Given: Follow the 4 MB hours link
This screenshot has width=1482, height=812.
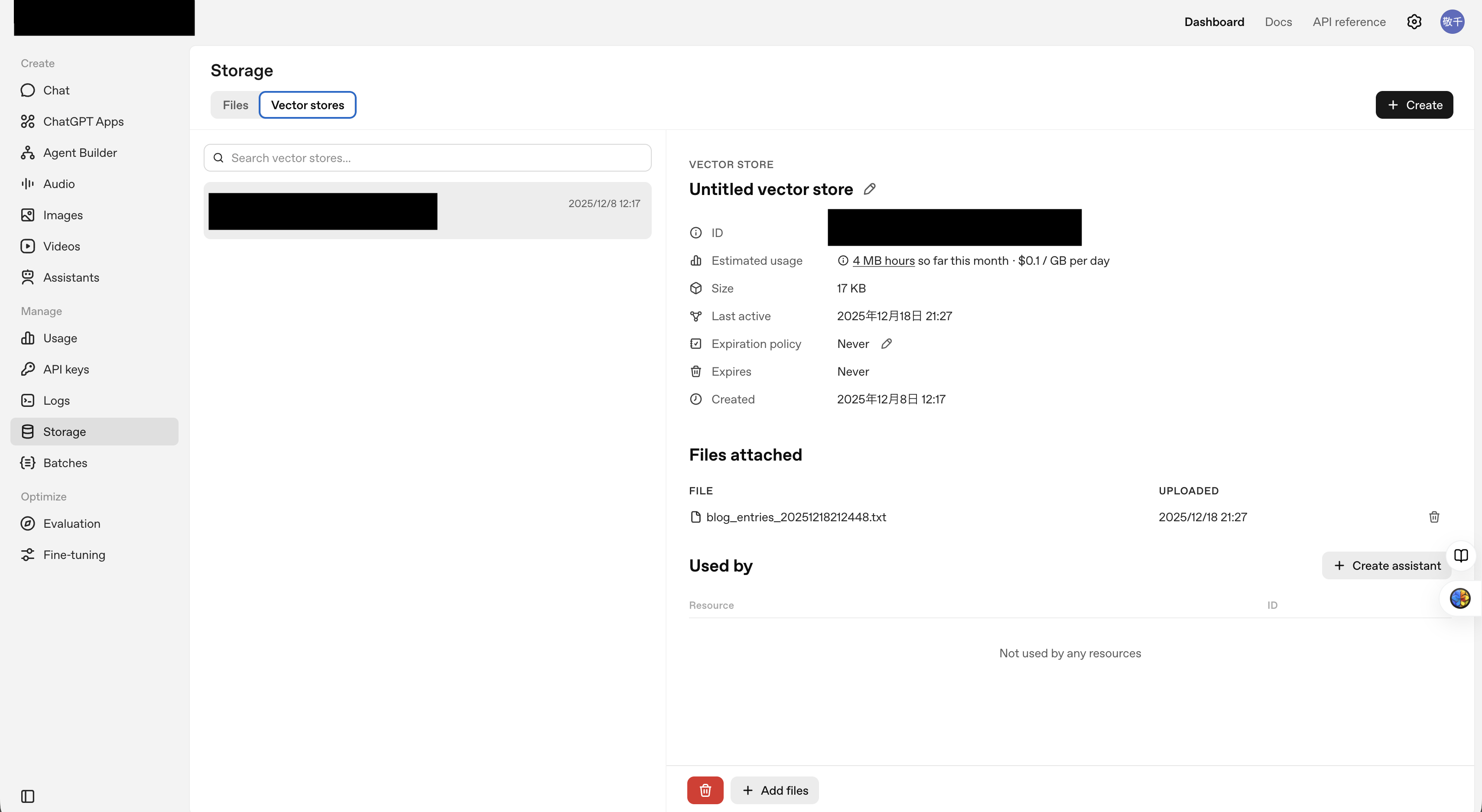Looking at the screenshot, I should coord(883,260).
